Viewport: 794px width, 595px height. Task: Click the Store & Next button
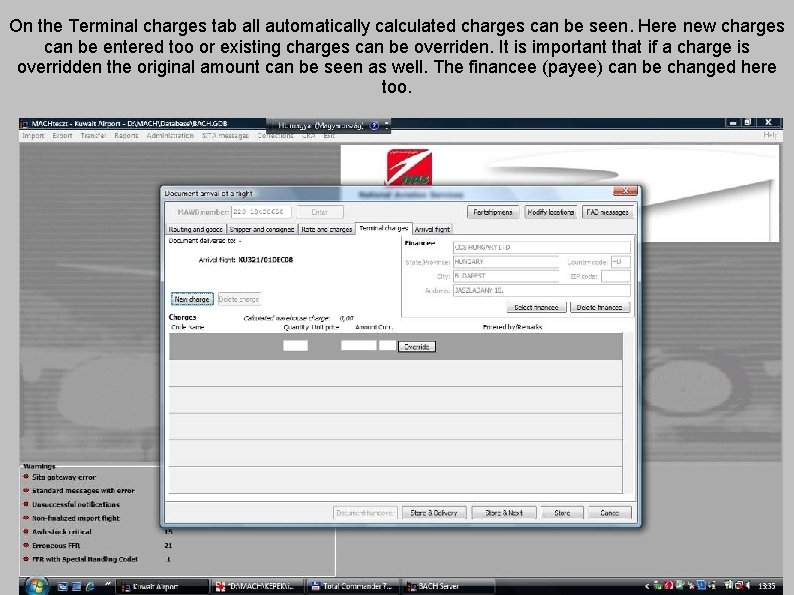[503, 513]
